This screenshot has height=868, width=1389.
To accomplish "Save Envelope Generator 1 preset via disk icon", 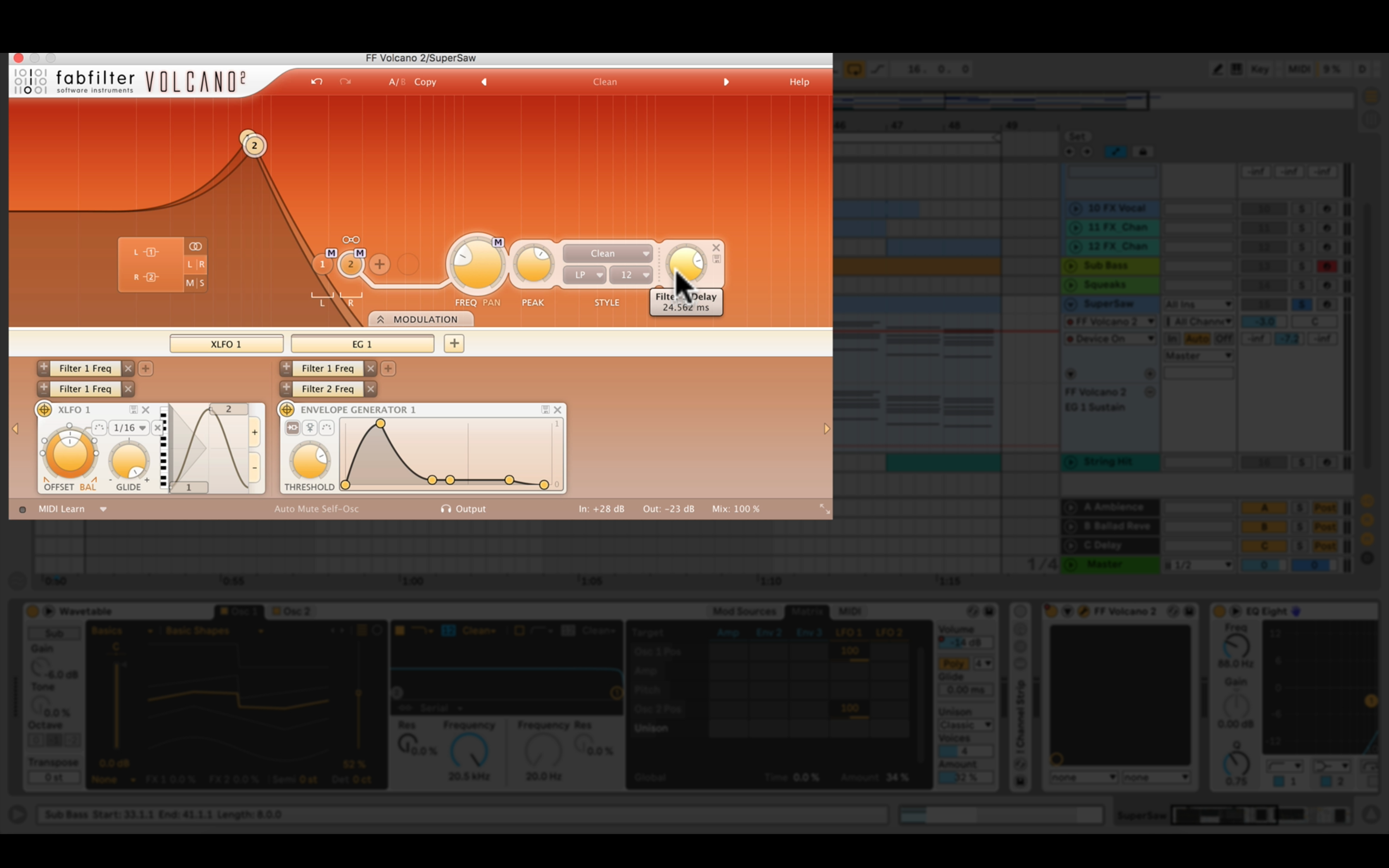I will [545, 409].
